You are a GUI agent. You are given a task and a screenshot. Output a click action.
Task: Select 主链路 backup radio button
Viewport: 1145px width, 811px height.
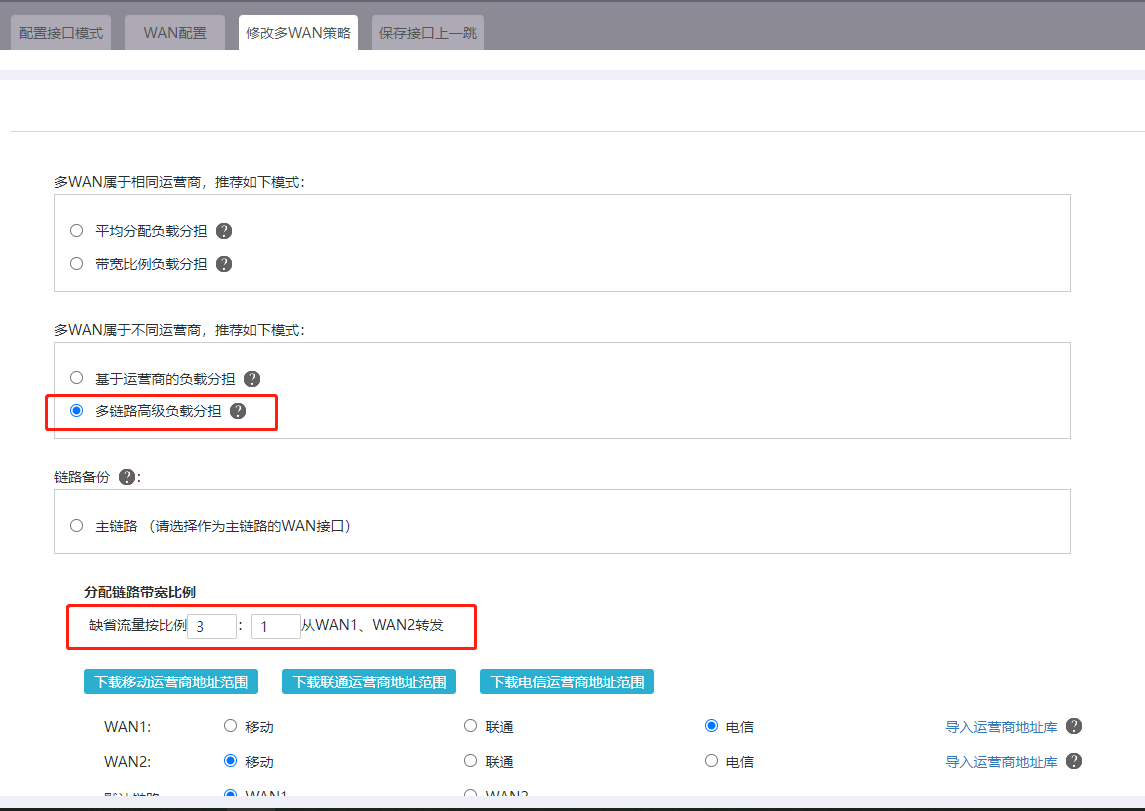pos(77,526)
